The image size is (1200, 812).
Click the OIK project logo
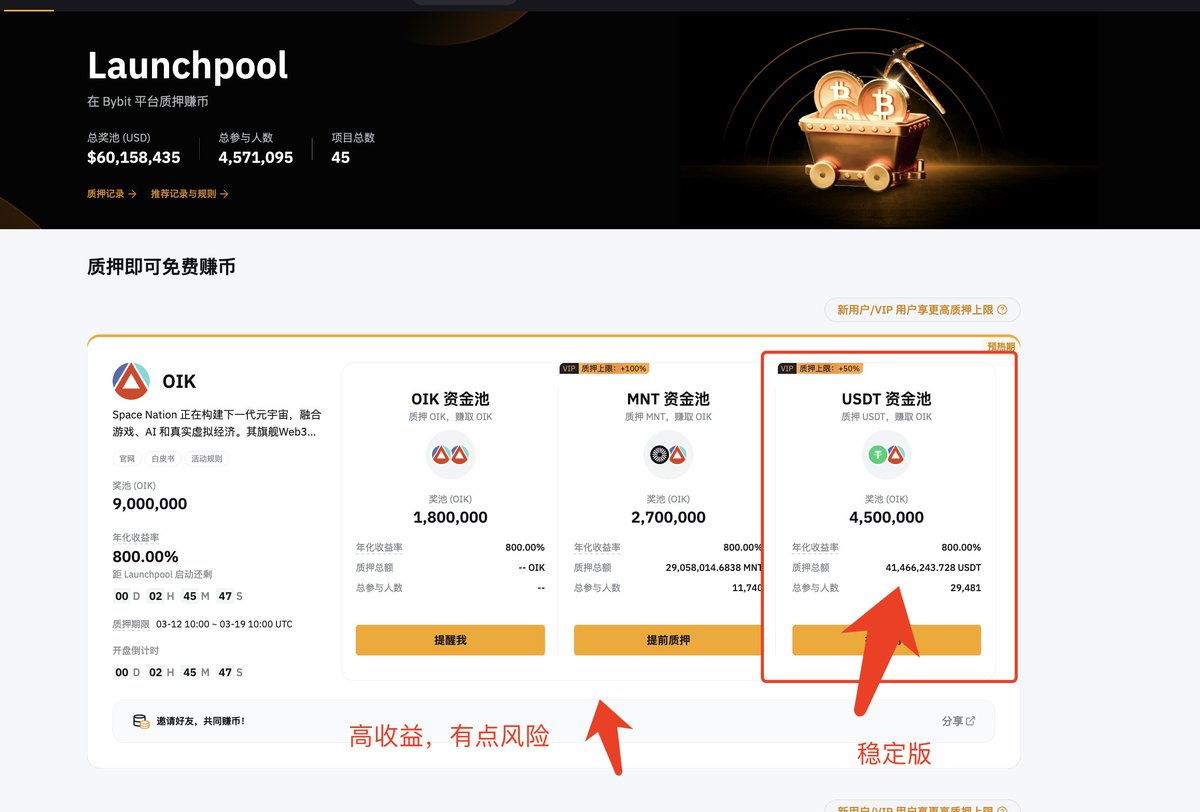tap(130, 381)
